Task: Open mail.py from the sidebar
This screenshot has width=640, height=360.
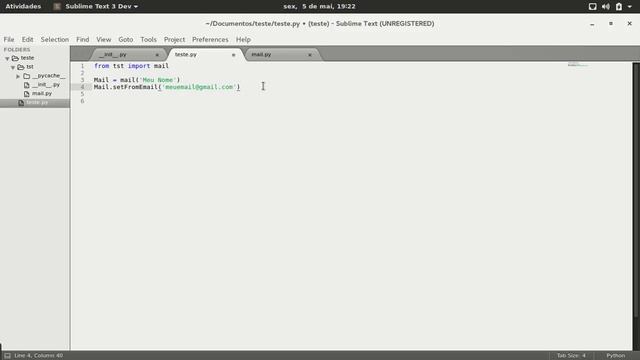Action: coord(42,93)
